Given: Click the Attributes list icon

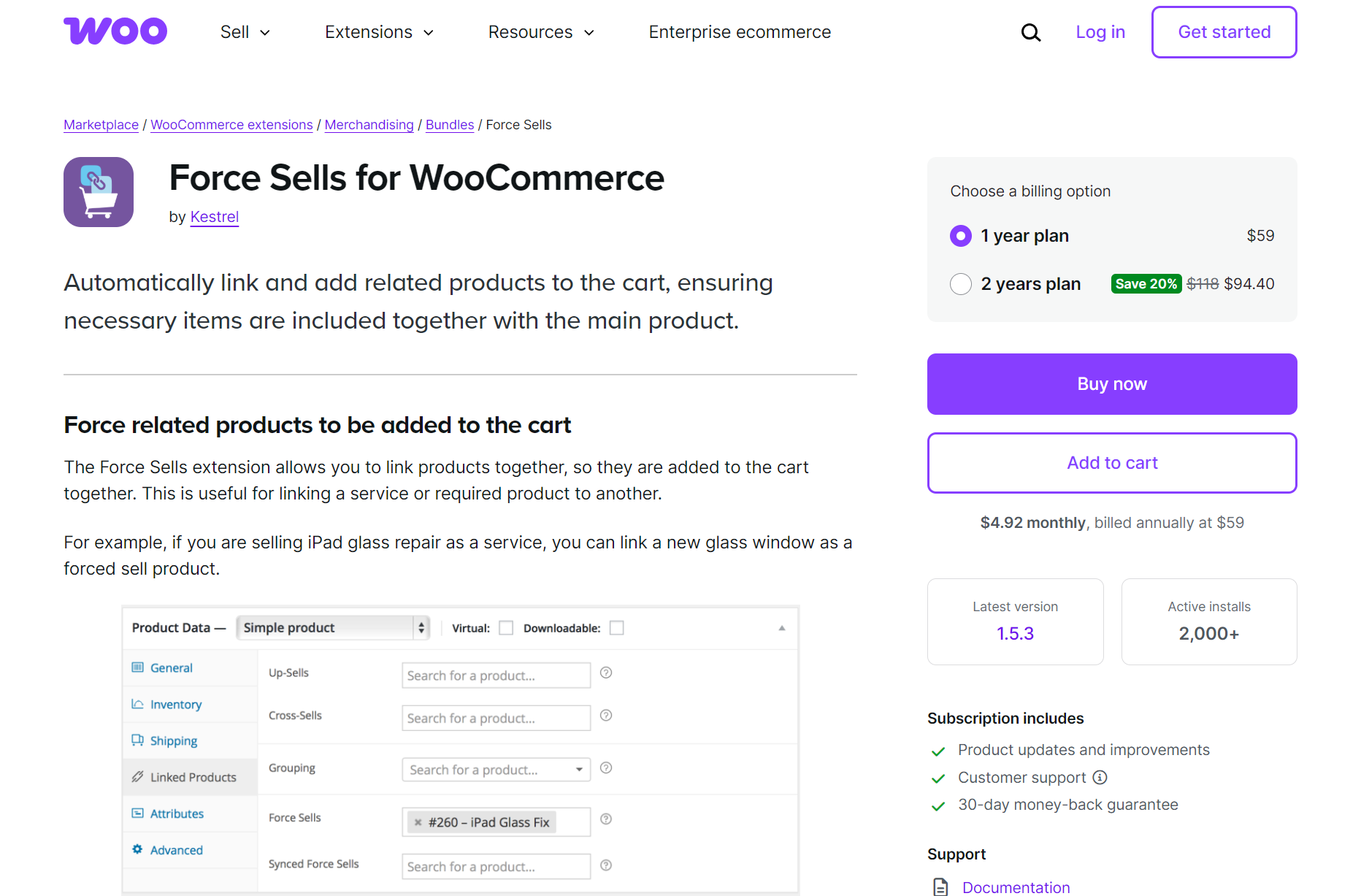Looking at the screenshot, I should click(x=137, y=813).
